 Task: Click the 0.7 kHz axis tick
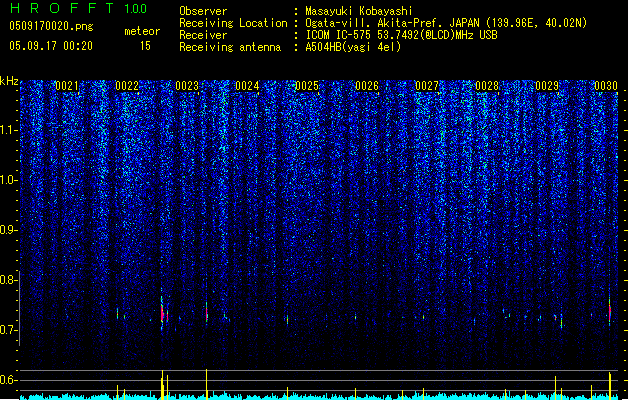(x=9, y=330)
